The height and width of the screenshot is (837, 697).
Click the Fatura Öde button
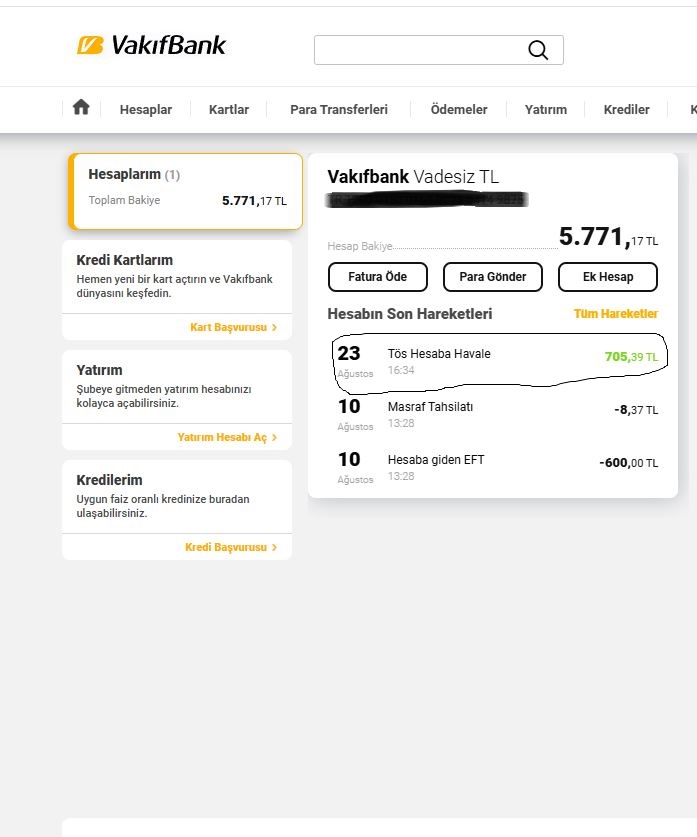pyautogui.click(x=378, y=277)
